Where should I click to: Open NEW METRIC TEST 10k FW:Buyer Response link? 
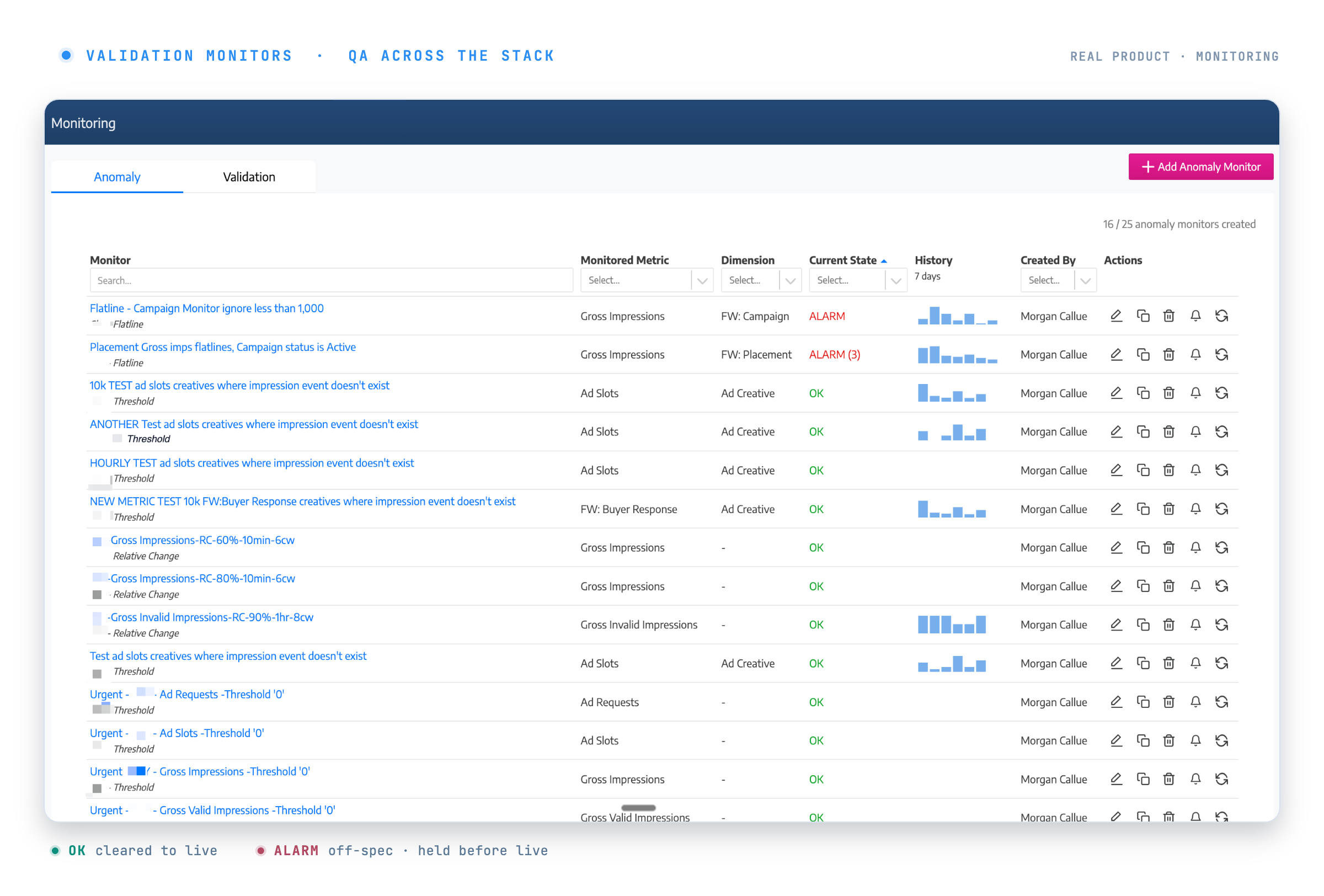(302, 502)
